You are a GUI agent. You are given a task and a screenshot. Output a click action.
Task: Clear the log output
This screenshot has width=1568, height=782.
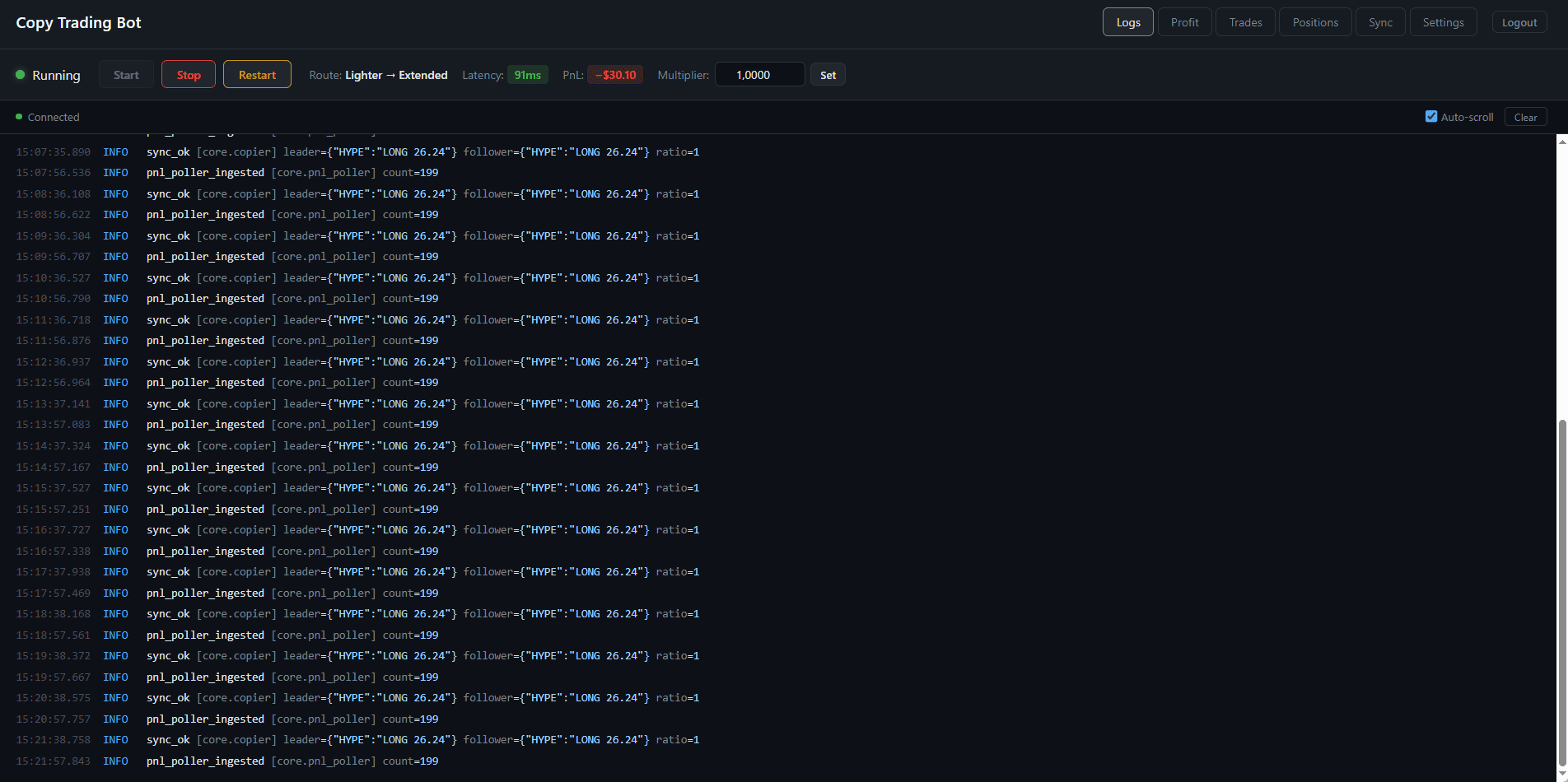[1525, 117]
